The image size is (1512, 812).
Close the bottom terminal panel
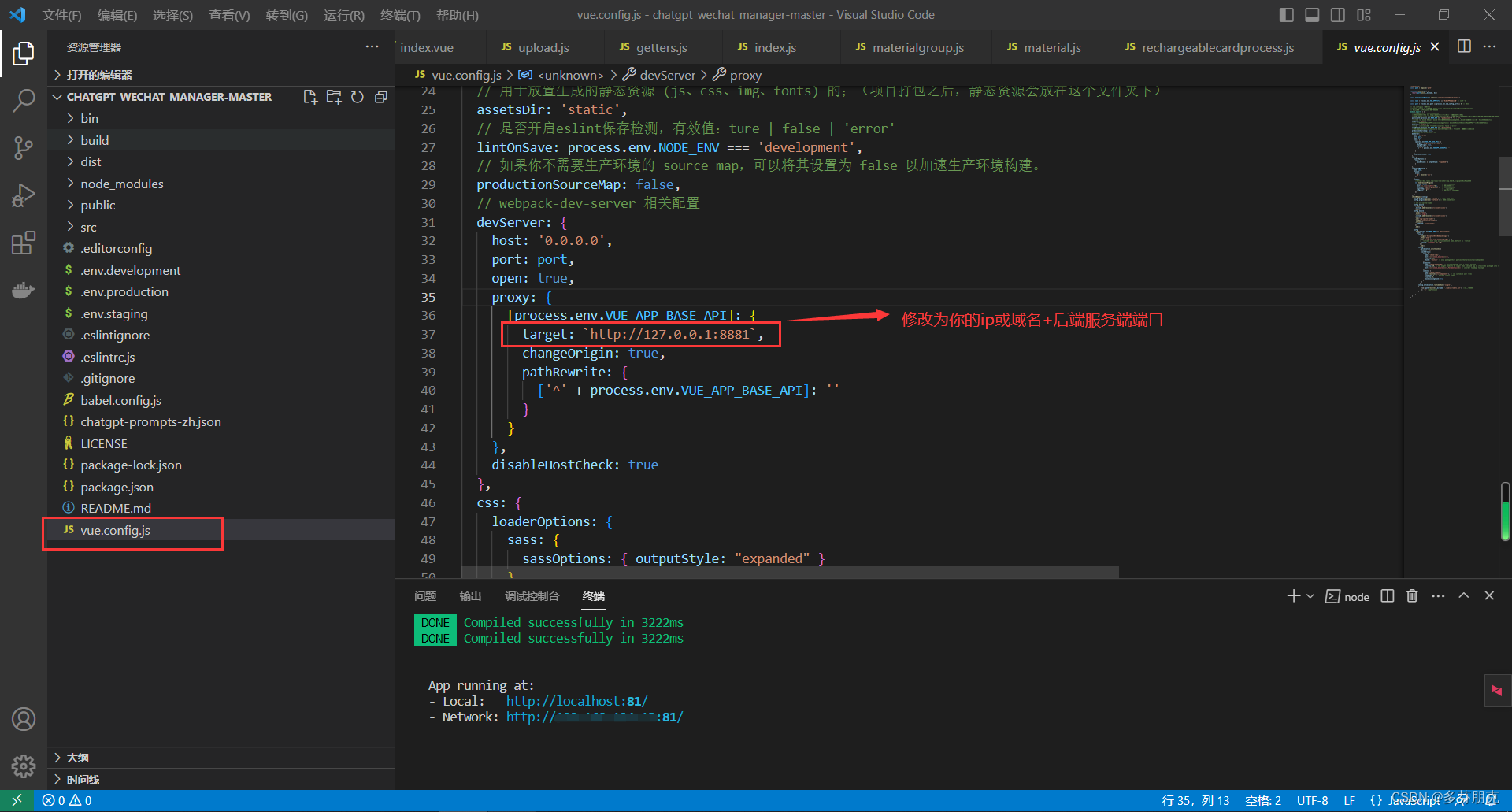click(1489, 596)
